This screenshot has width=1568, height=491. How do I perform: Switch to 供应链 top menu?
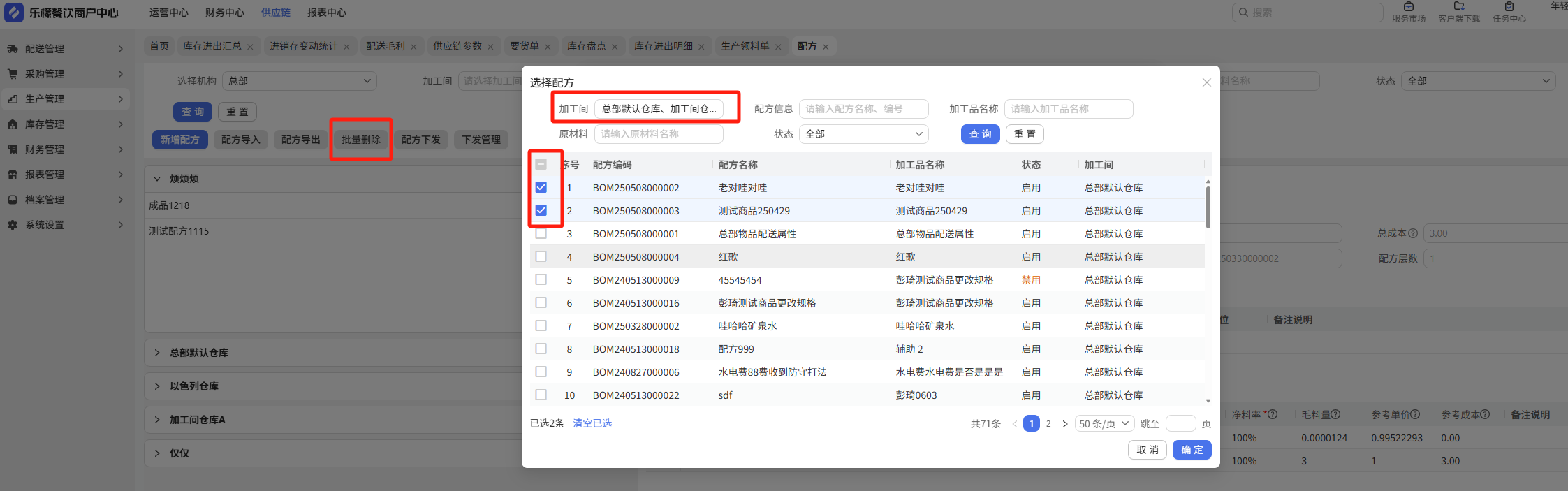[x=276, y=13]
